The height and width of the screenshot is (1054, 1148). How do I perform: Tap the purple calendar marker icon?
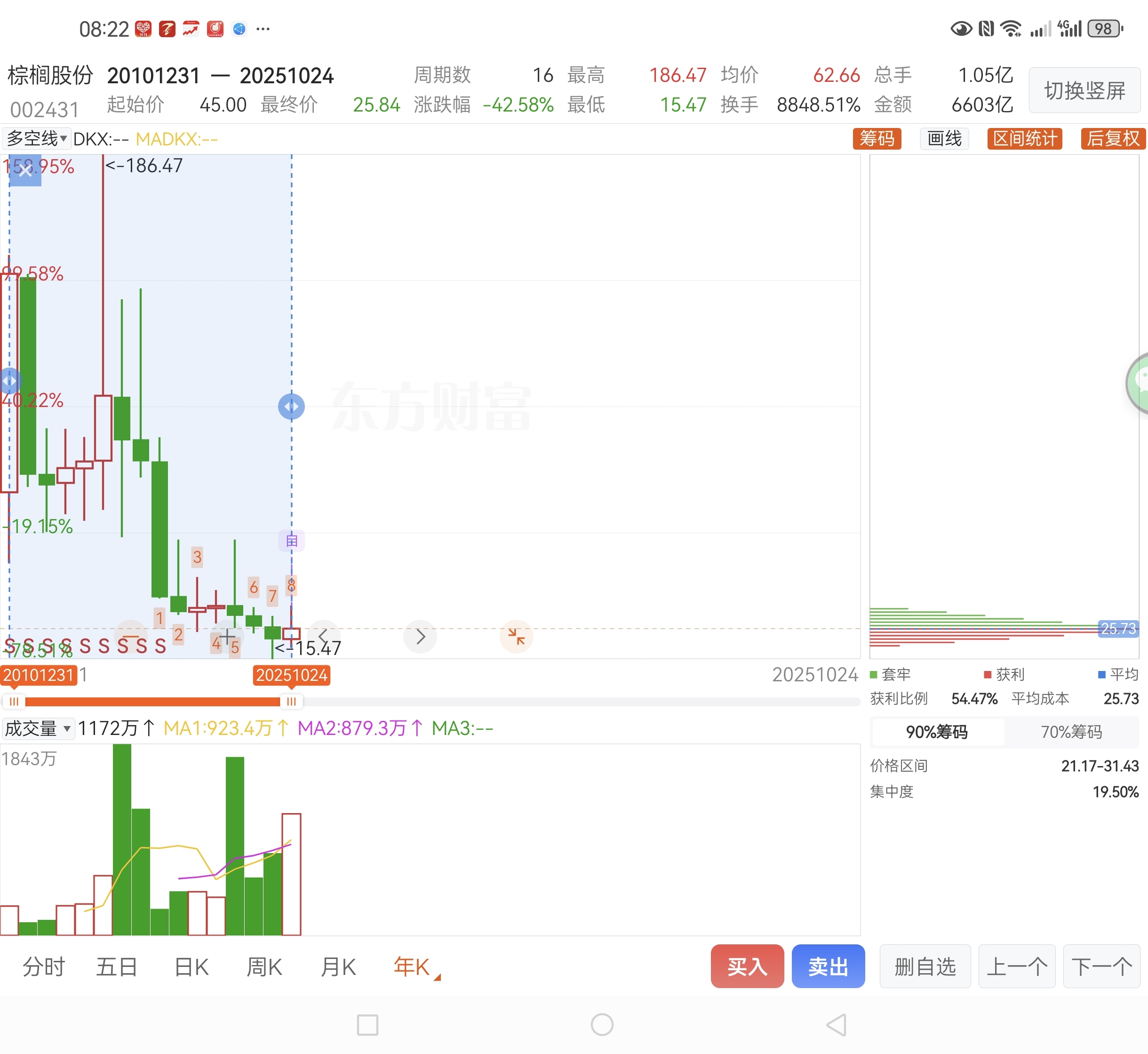tap(291, 541)
